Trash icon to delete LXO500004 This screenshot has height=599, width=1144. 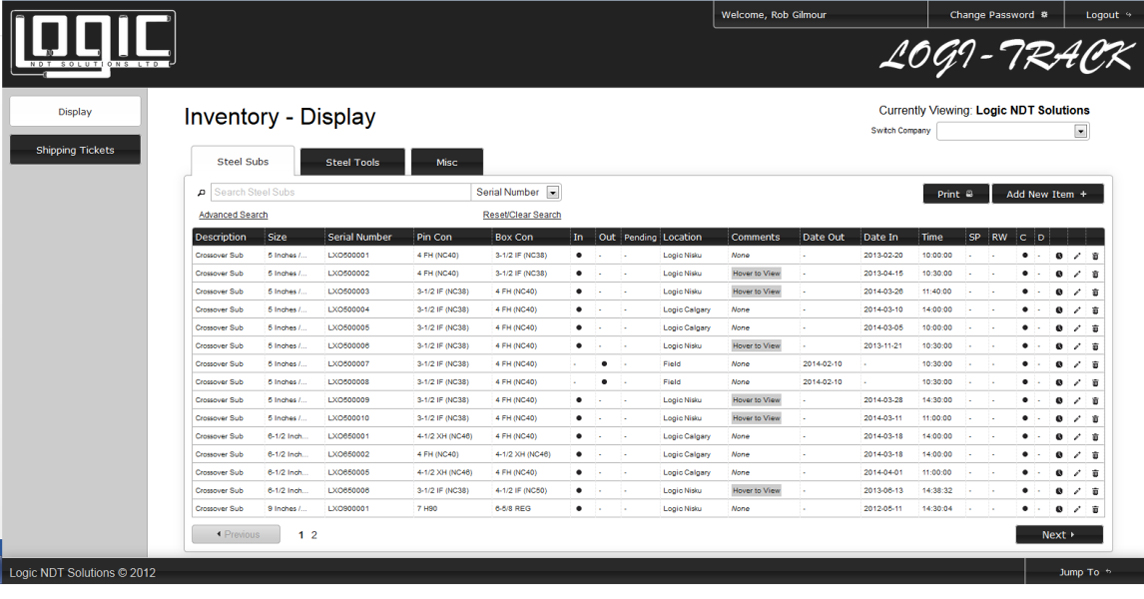1095,310
